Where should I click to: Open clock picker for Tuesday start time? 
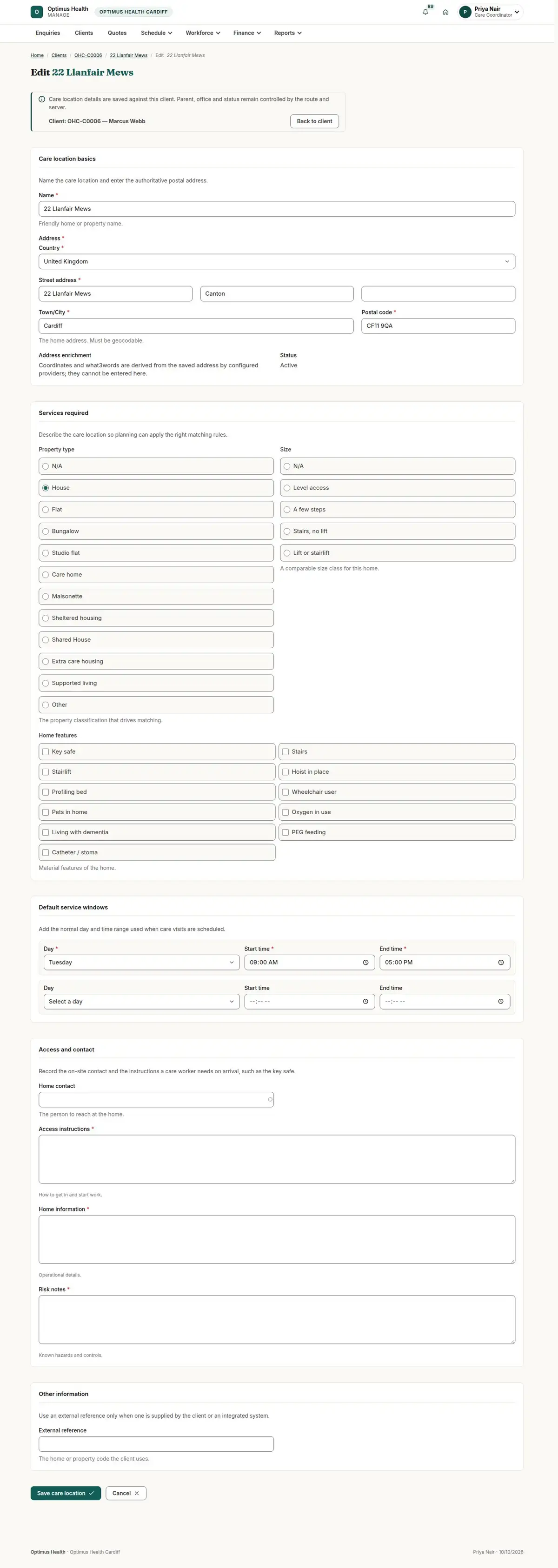(x=365, y=963)
